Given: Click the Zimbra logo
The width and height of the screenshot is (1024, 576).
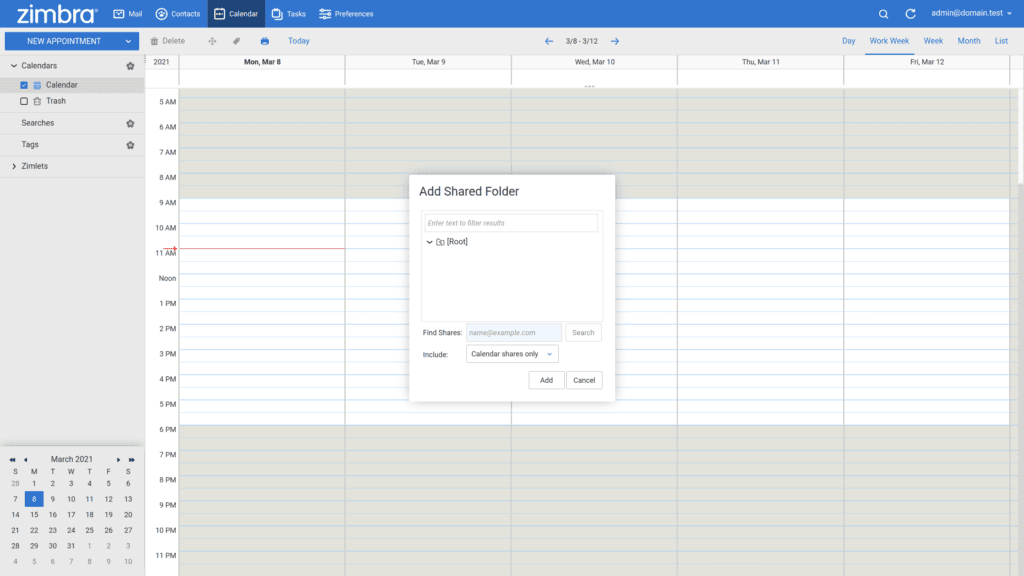Looking at the screenshot, I should [57, 14].
